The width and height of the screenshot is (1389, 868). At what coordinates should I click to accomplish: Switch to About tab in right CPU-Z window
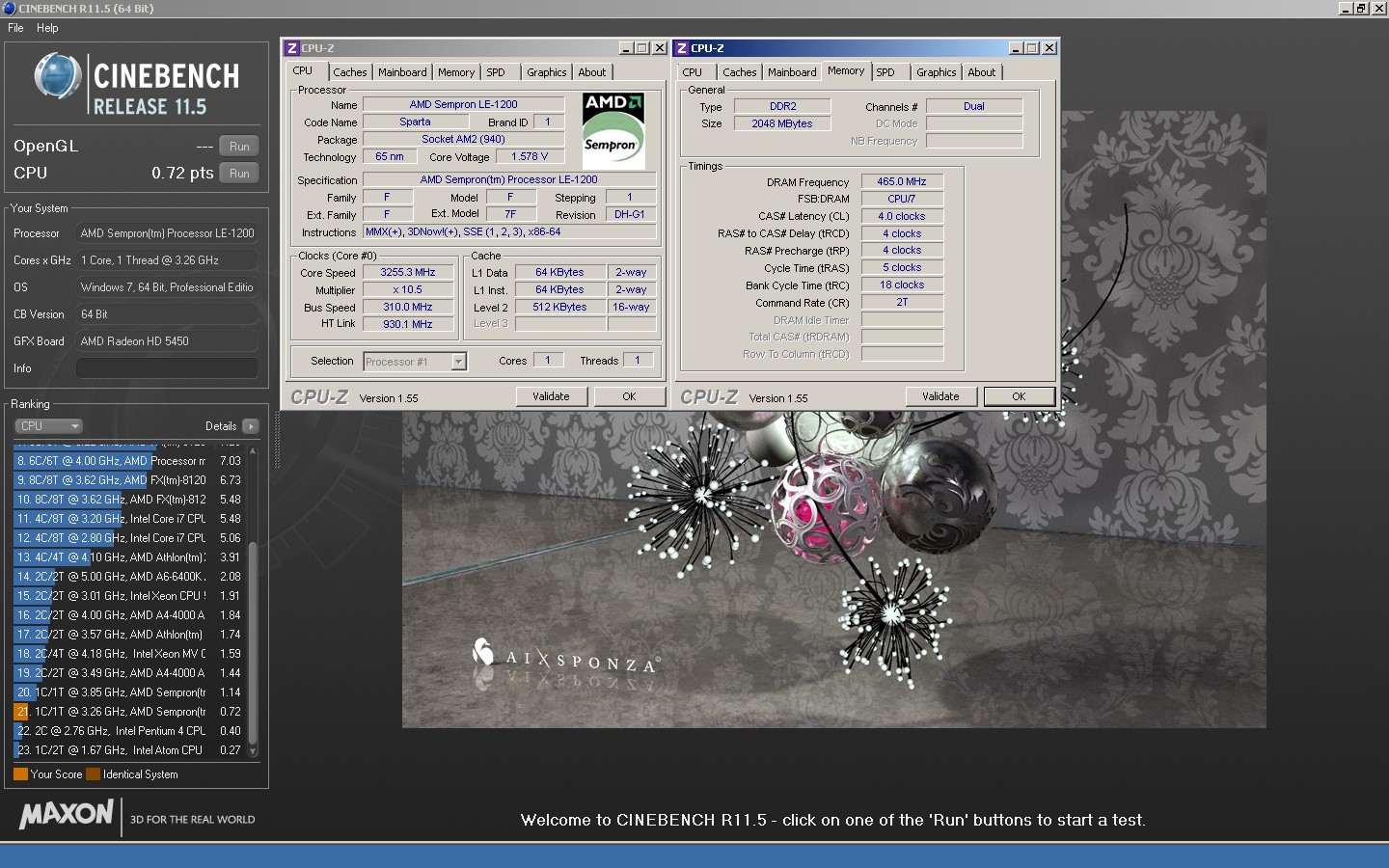pos(982,72)
